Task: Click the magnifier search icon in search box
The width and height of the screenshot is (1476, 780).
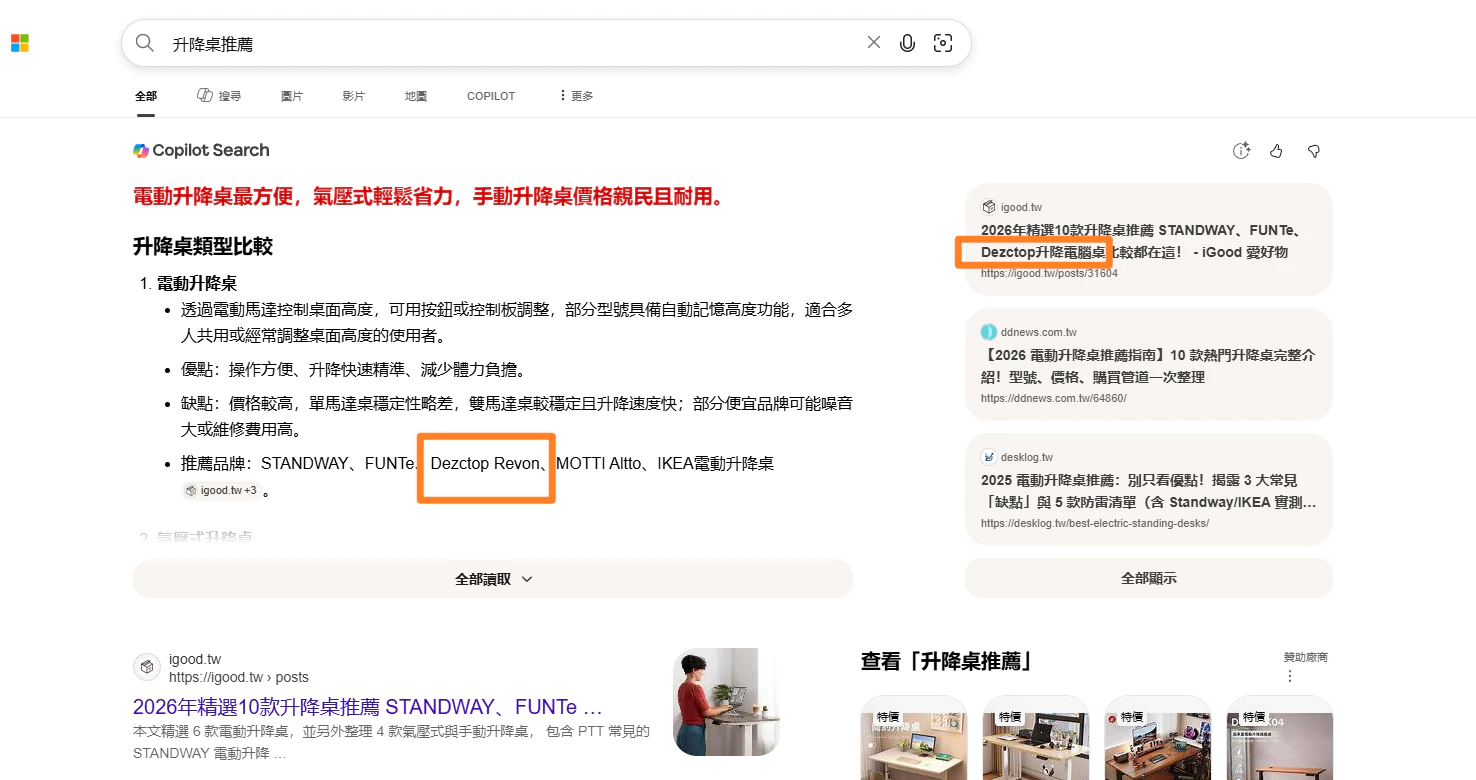Action: coord(145,43)
